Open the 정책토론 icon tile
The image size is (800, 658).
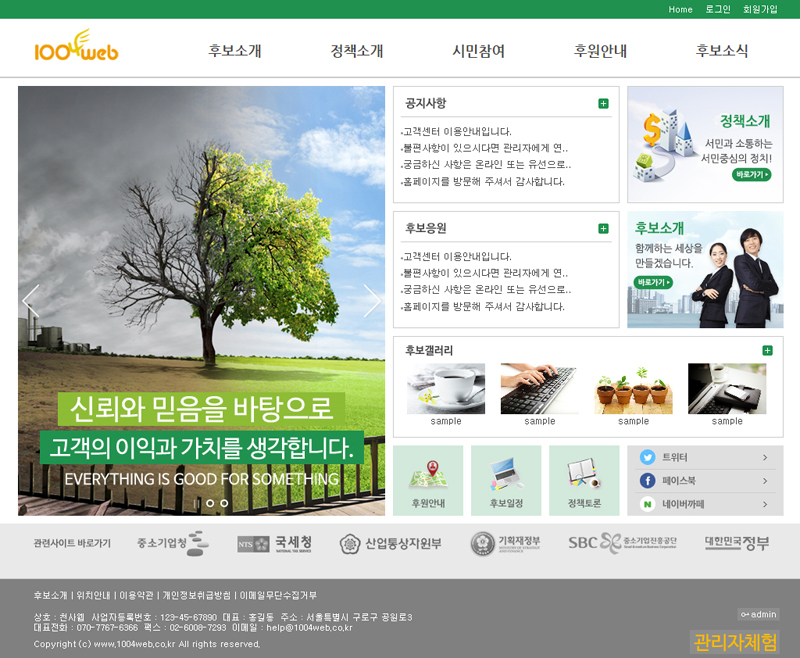[584, 480]
